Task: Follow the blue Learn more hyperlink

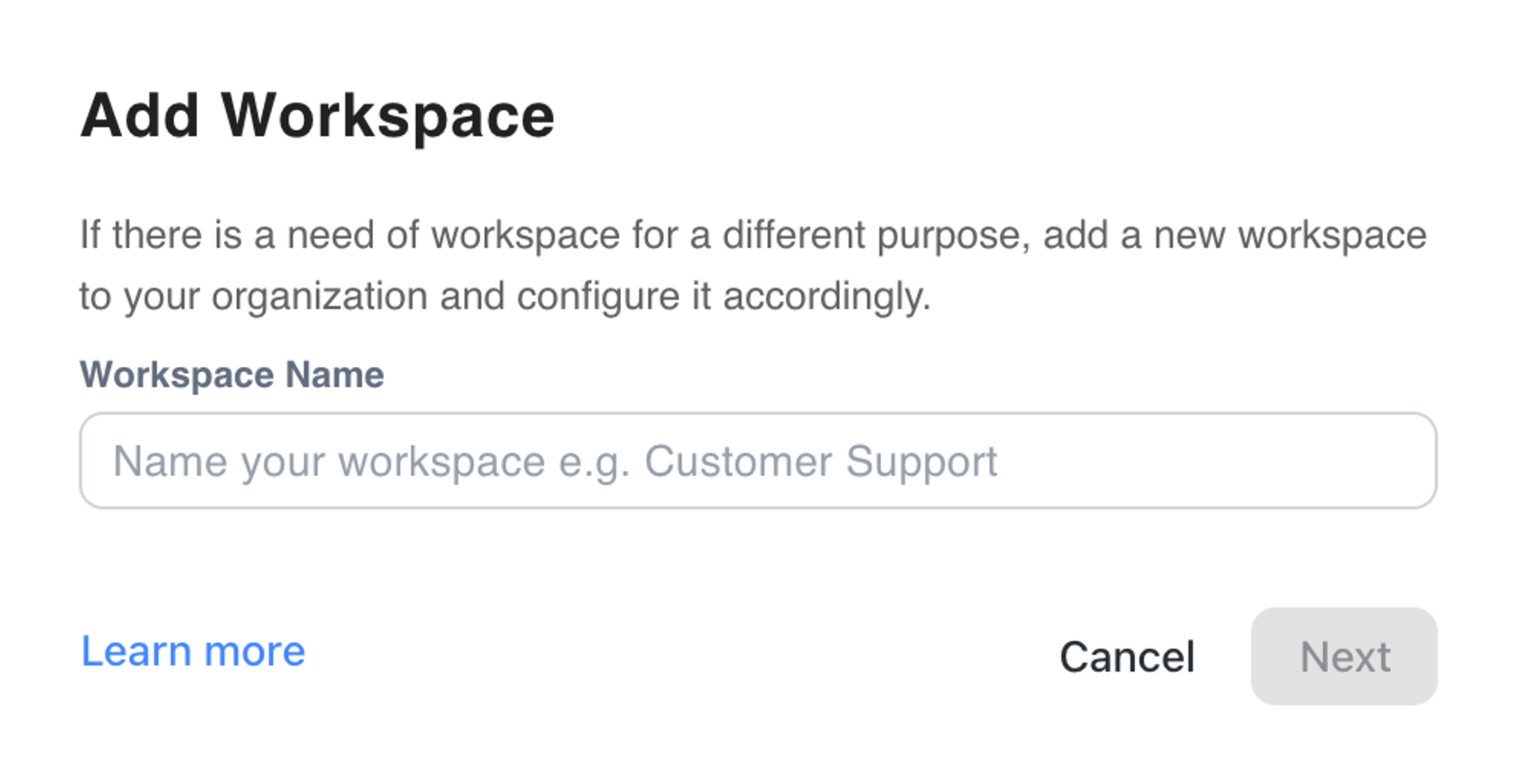Action: [x=193, y=652]
